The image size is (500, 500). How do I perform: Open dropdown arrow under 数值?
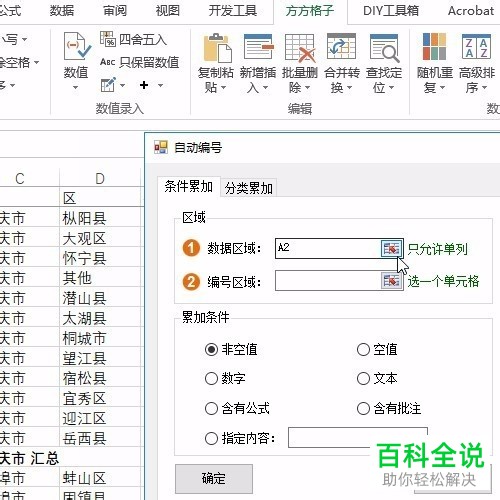(x=76, y=88)
